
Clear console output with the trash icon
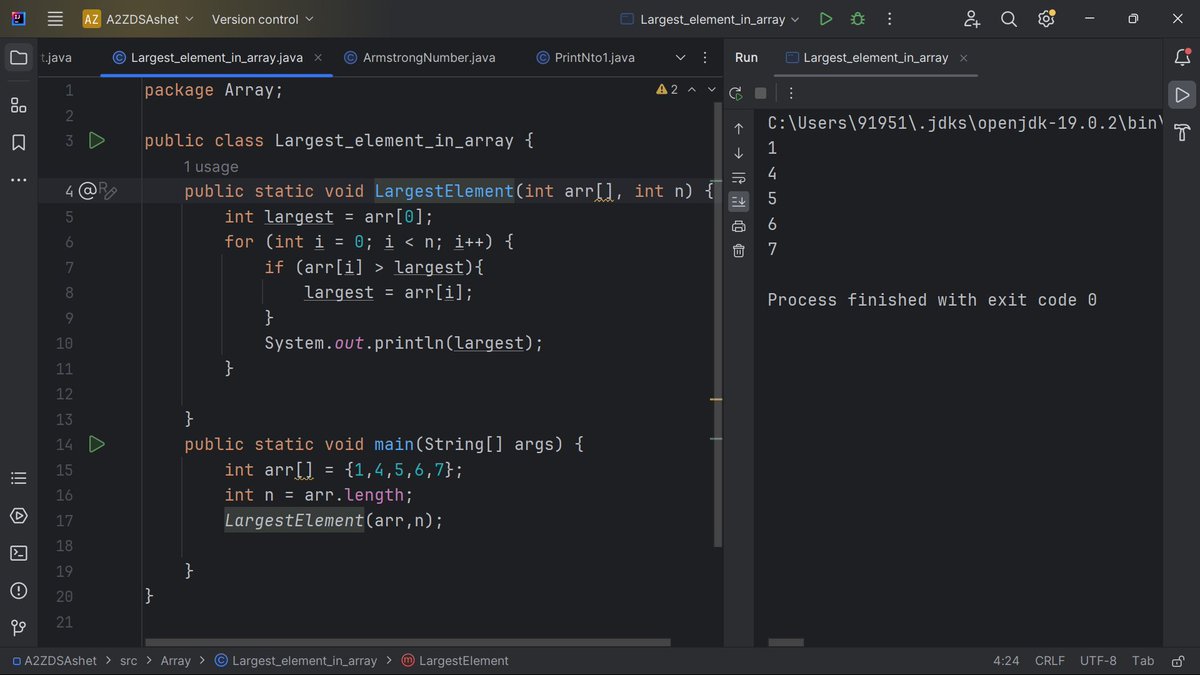738,250
